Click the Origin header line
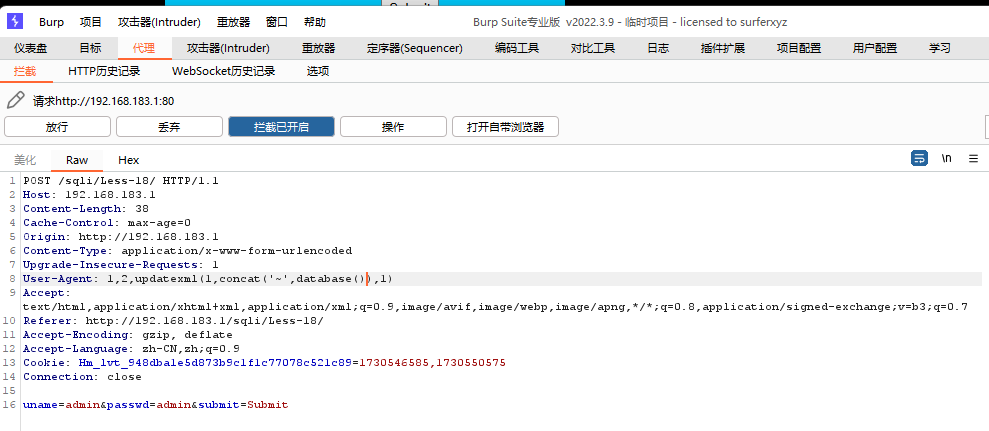This screenshot has width=989, height=431. (x=121, y=237)
